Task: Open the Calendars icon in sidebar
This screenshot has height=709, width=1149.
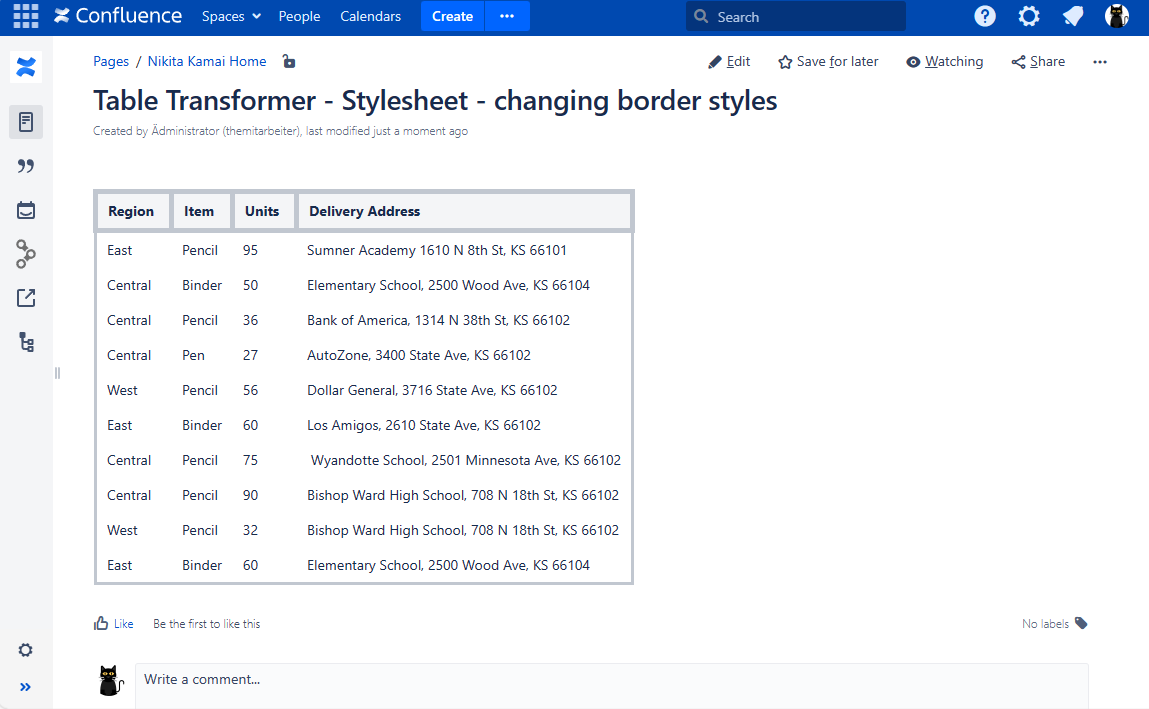Action: 26,210
